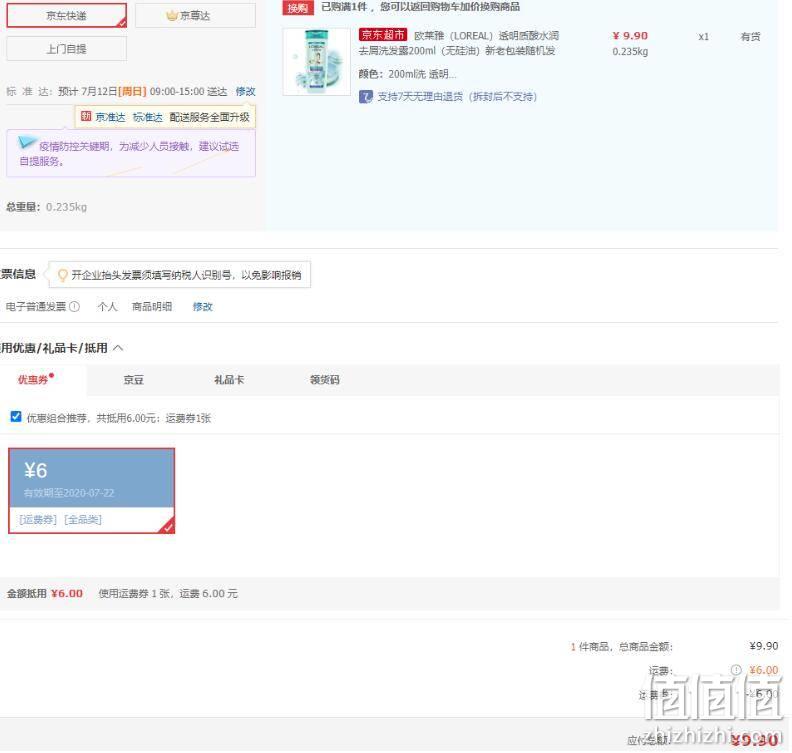Click the 总重量 0.235kg text

click(x=46, y=207)
